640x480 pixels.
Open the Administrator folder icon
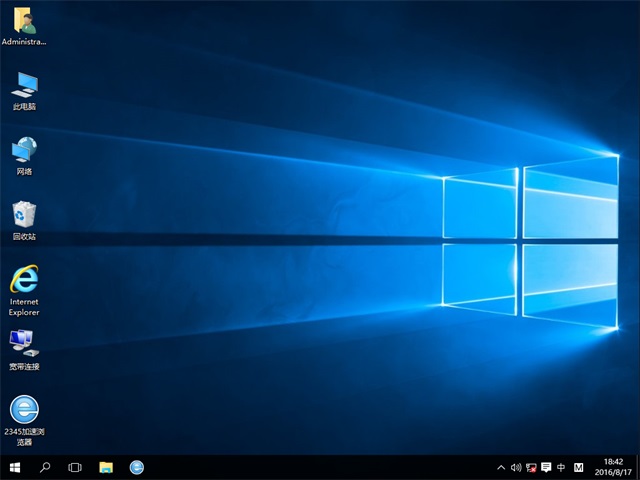24,22
